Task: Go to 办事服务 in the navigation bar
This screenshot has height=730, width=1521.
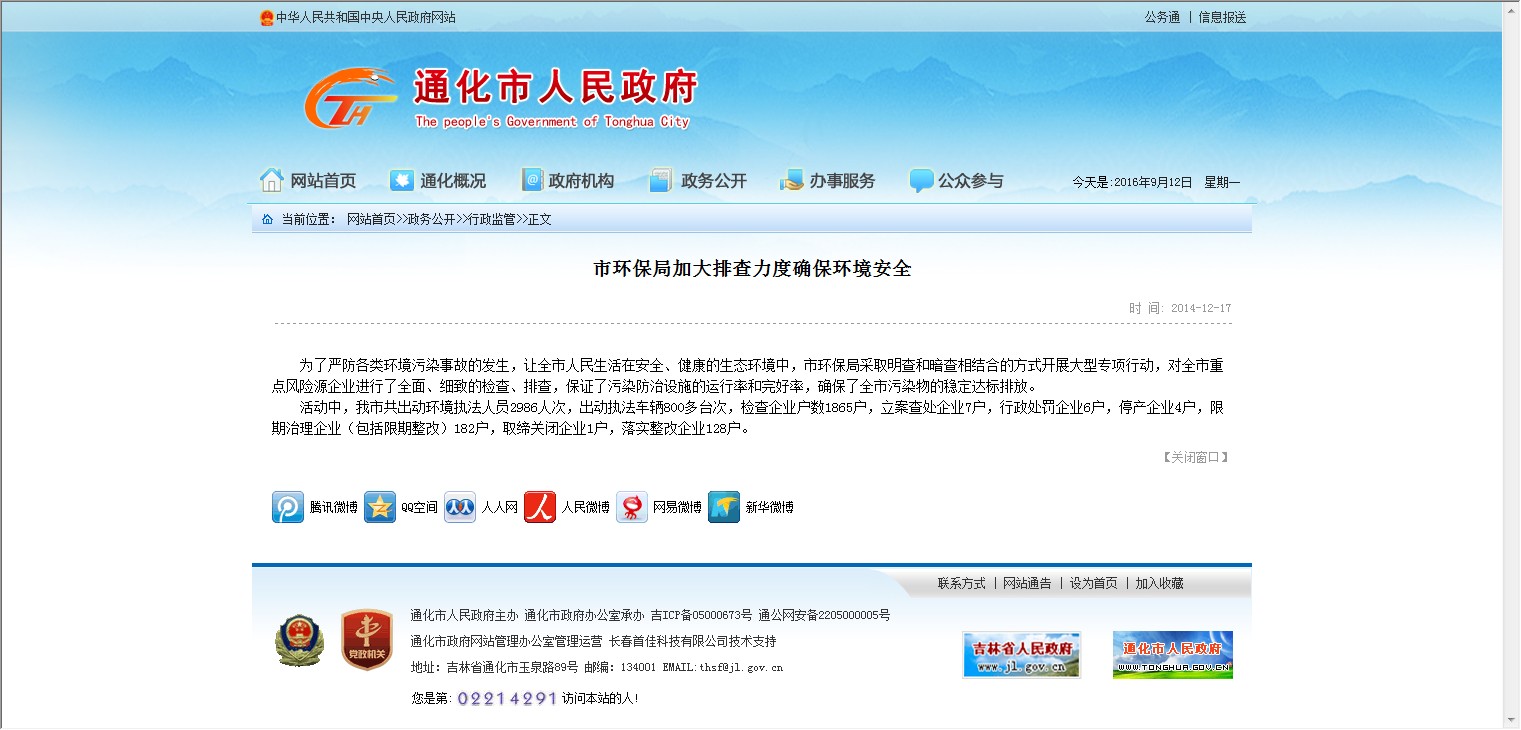Action: coord(827,181)
